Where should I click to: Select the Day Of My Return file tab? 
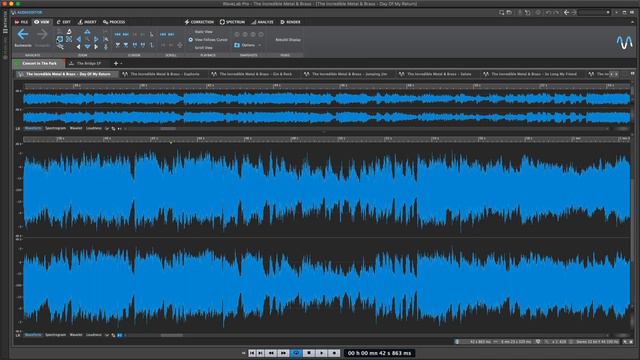tap(67, 74)
